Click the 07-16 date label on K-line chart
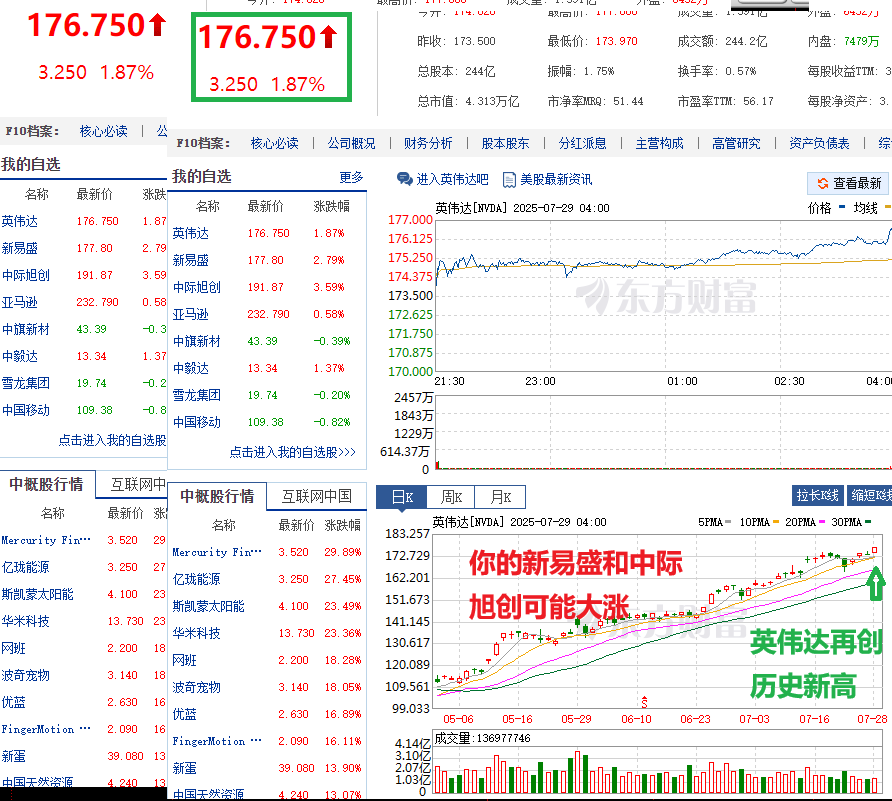 [x=814, y=719]
